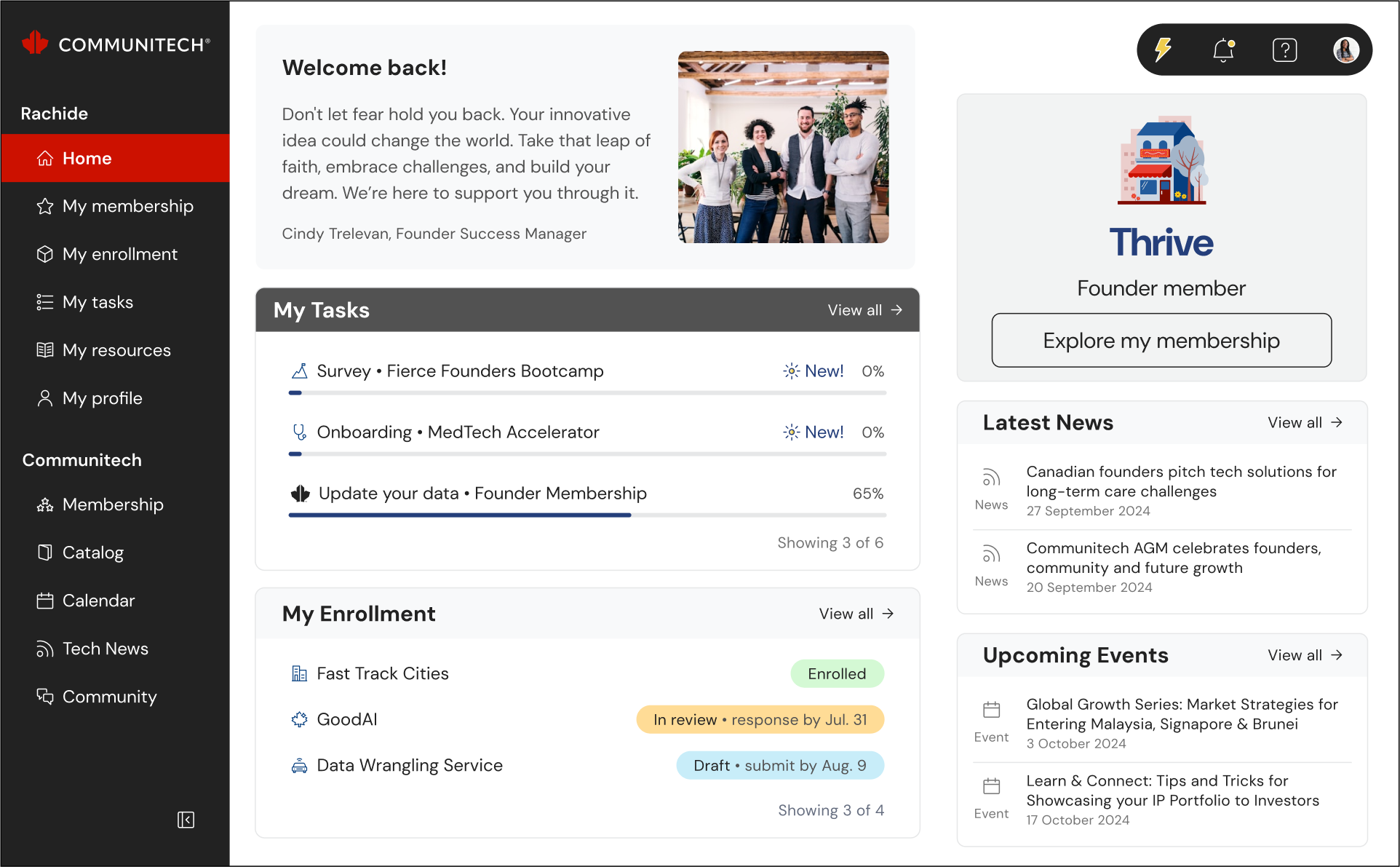Click the lightning bolt quick actions icon

1164,50
